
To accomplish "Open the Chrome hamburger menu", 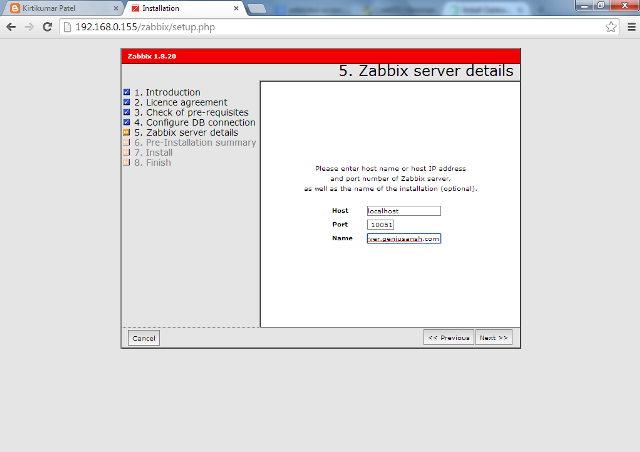I will tap(631, 27).
